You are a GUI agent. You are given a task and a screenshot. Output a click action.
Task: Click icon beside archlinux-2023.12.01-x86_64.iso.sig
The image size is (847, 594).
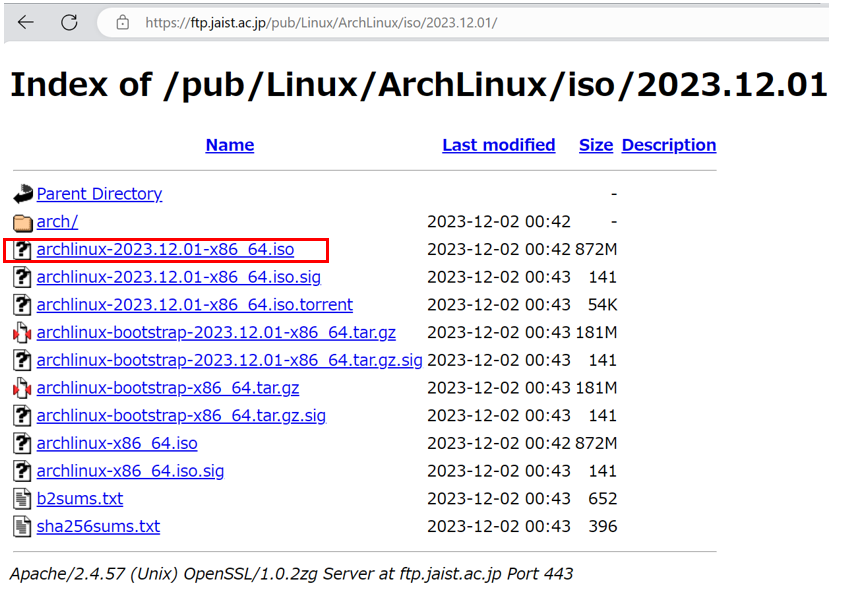pos(22,277)
